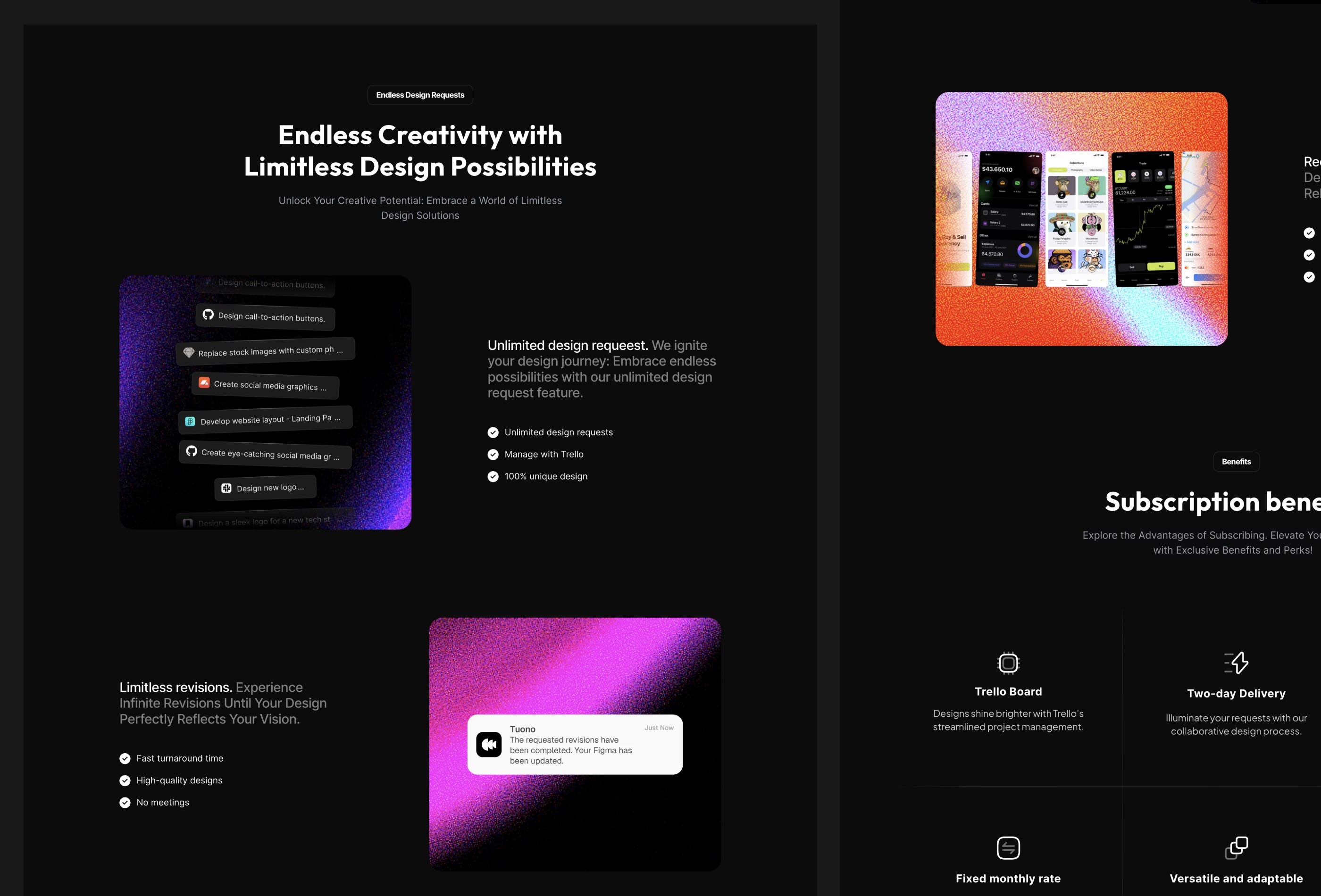Select the Endless Creativity section tab
Viewport: 1321px width, 896px height.
point(420,94)
